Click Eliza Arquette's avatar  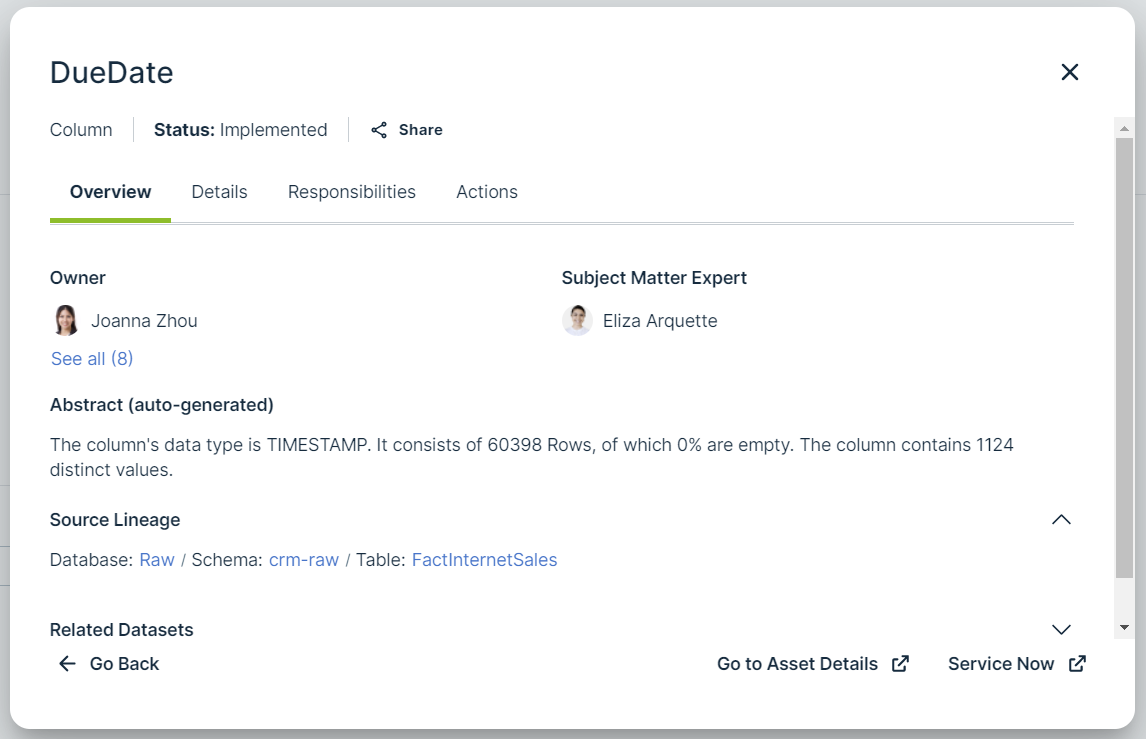(x=577, y=321)
